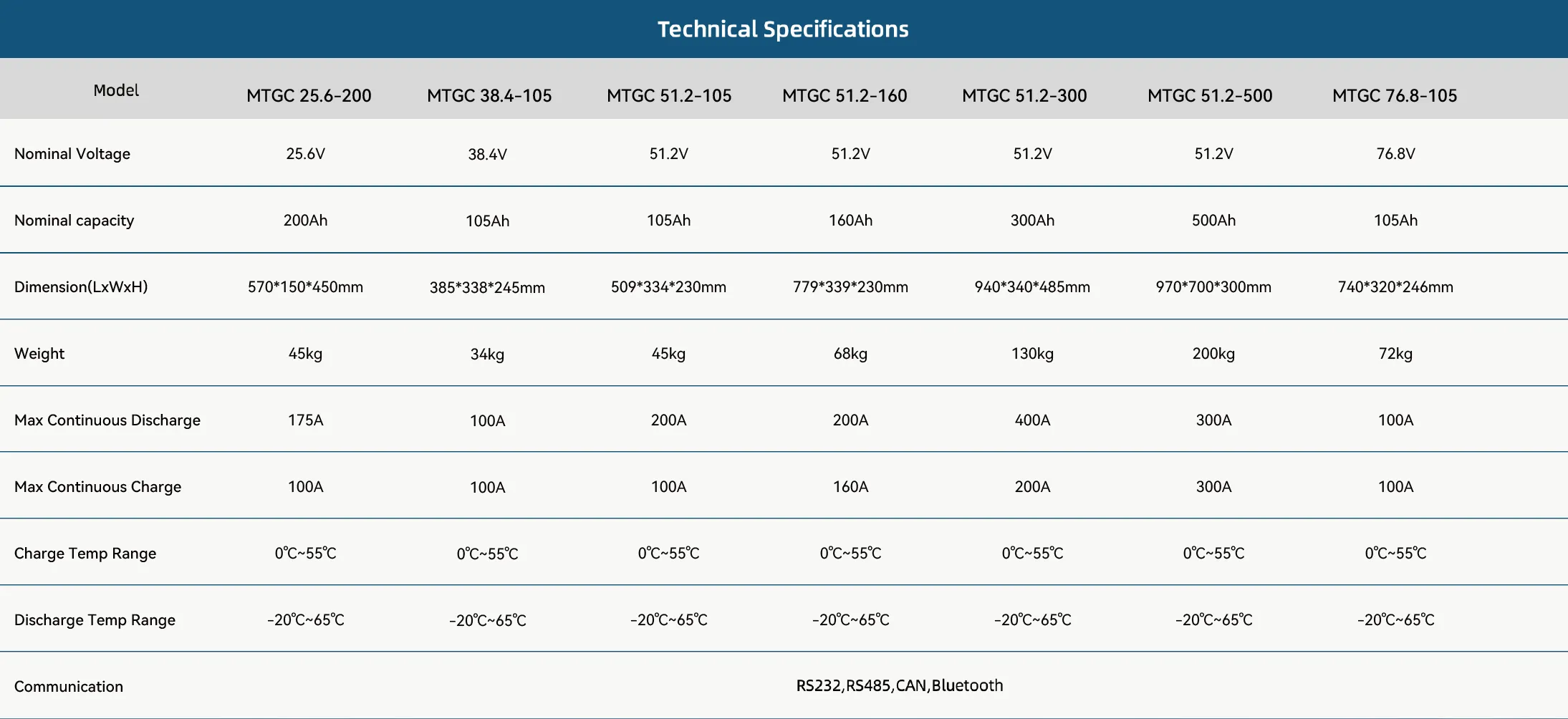Click the 130kg weight cell

(1032, 354)
